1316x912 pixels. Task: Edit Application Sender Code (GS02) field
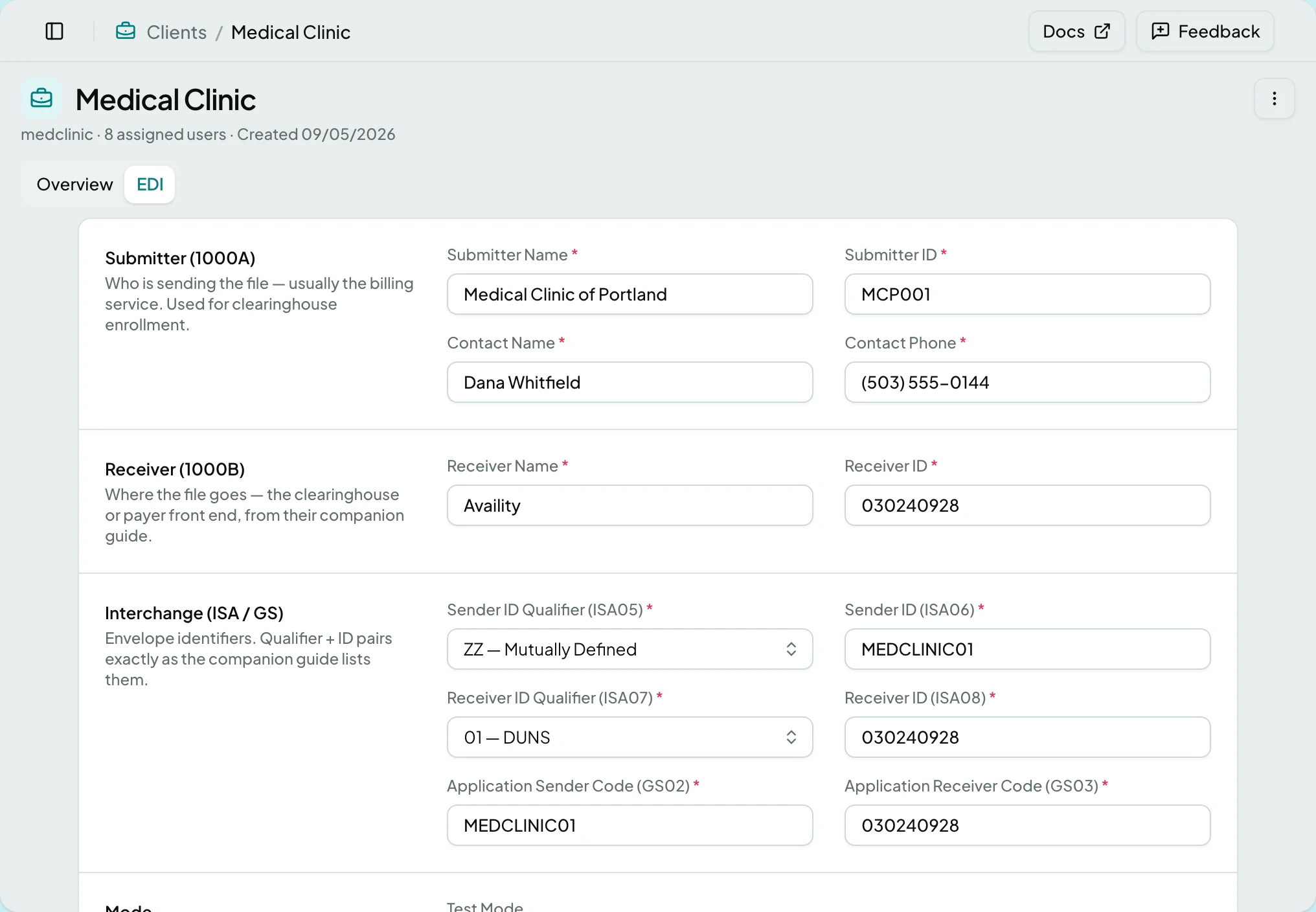(630, 825)
